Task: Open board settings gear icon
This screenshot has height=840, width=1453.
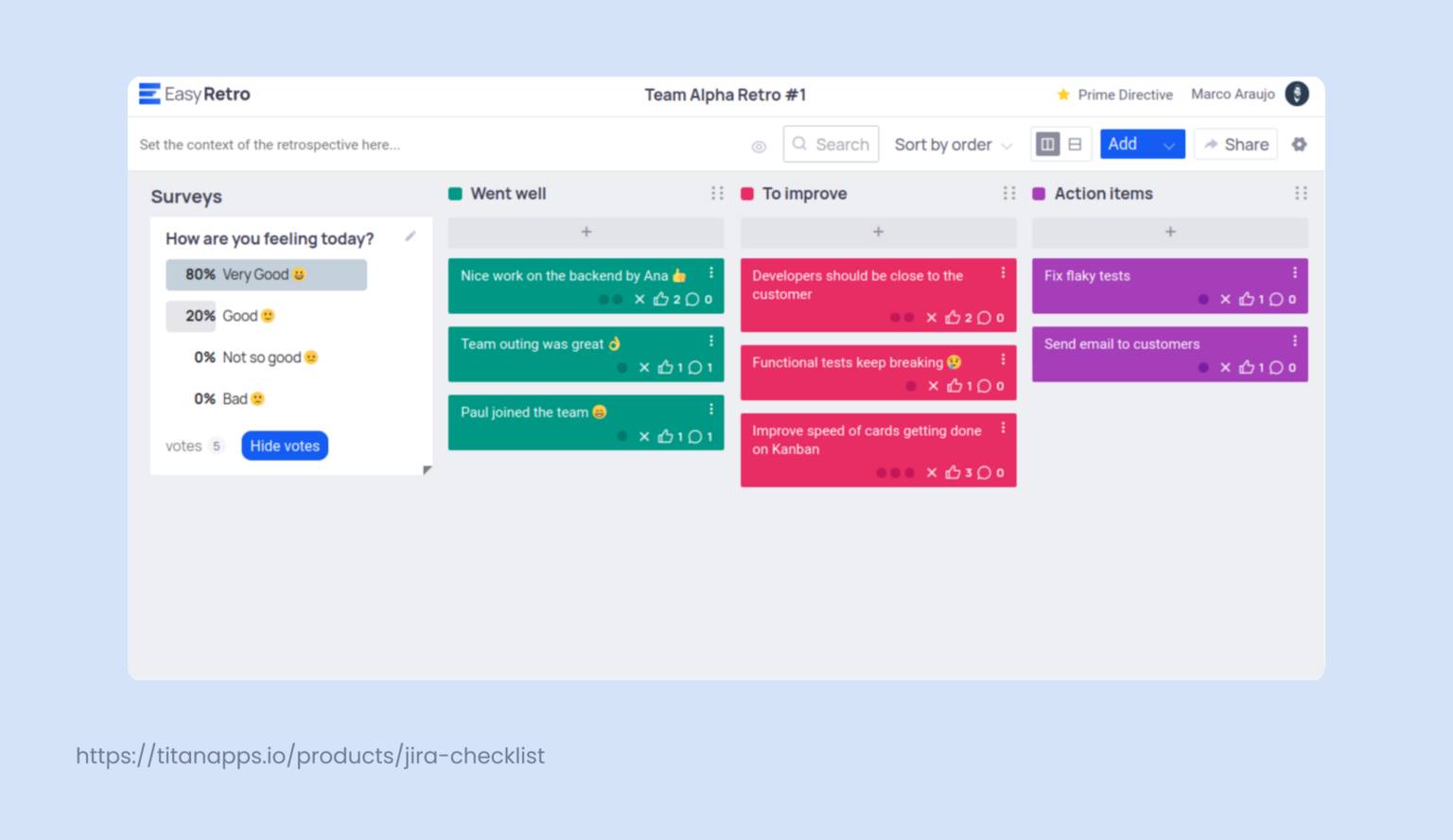Action: coord(1299,144)
